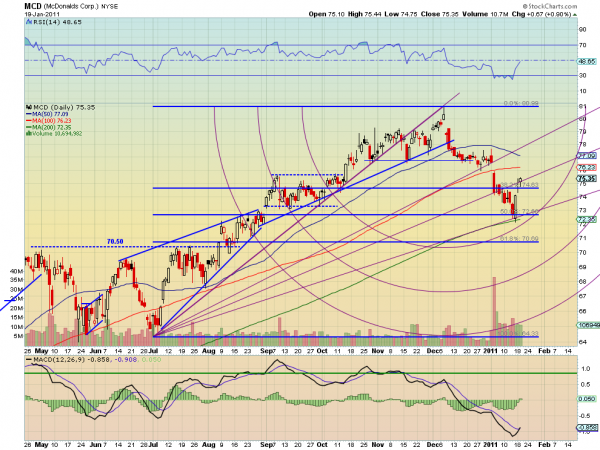Screen dimensions: 600x450
Task: Click the 100.0% Fibonacci level label
Action: [x=519, y=333]
